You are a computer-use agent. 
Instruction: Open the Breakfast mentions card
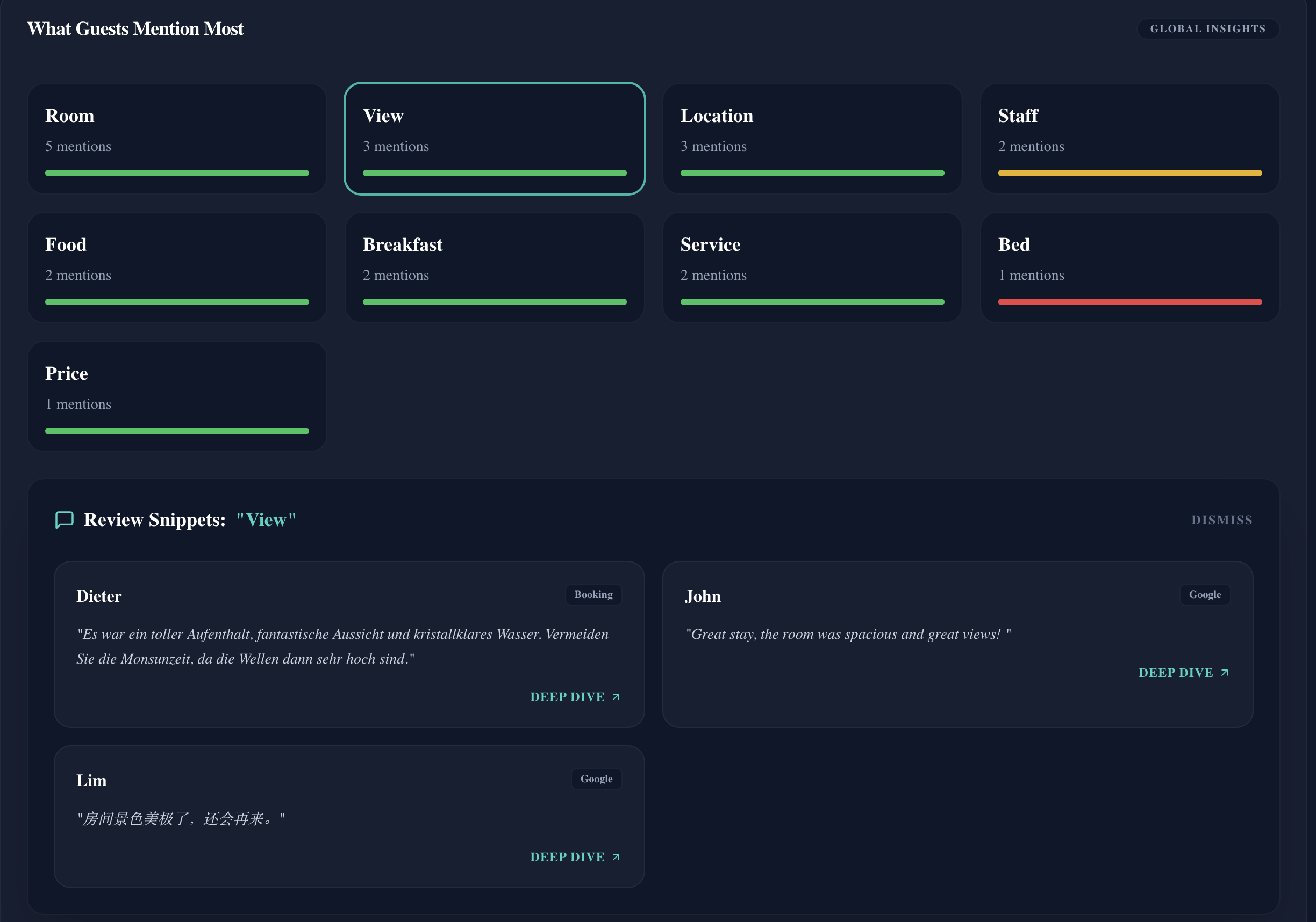click(x=494, y=267)
